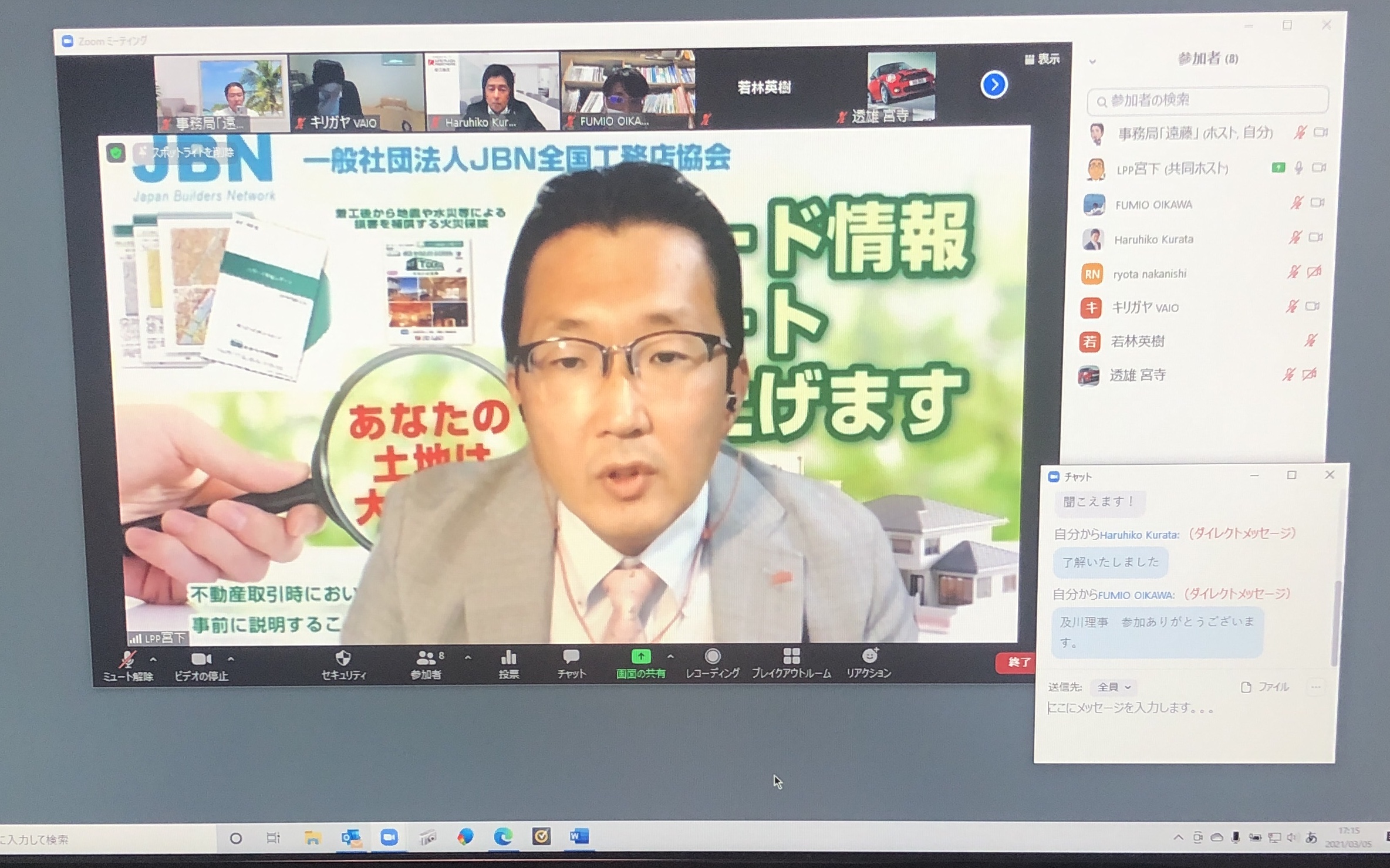Image resolution: width=1390 pixels, height=868 pixels.
Task: Open ブレイクアウトルーム breakout rooms
Action: pos(791,664)
